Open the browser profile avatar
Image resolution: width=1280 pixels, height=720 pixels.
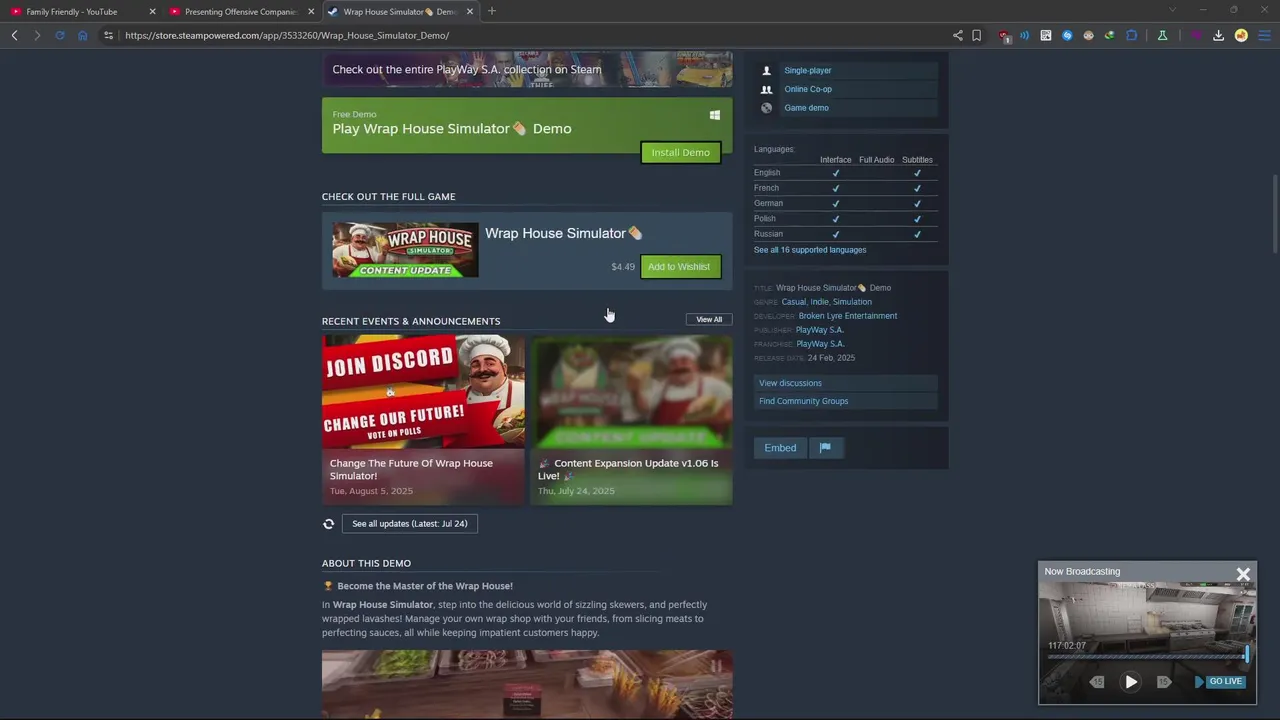pos(1241,35)
